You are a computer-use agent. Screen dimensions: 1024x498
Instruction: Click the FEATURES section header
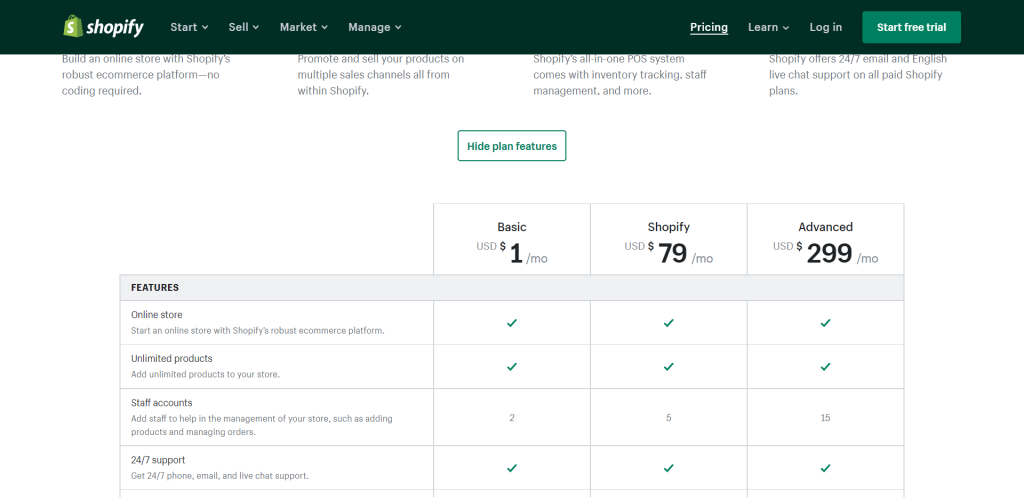point(512,287)
